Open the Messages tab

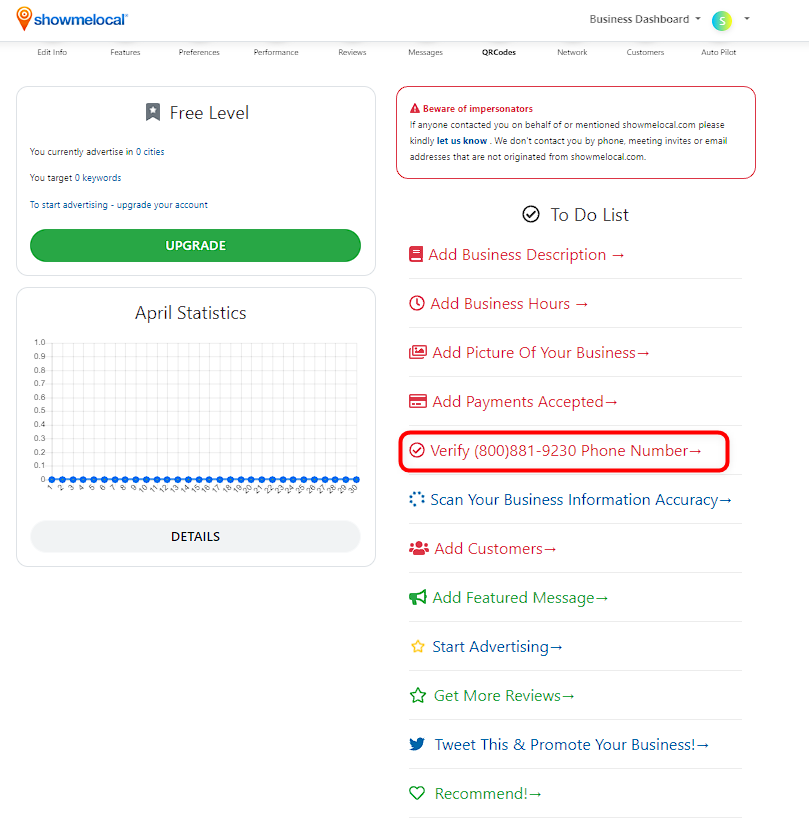pos(425,52)
